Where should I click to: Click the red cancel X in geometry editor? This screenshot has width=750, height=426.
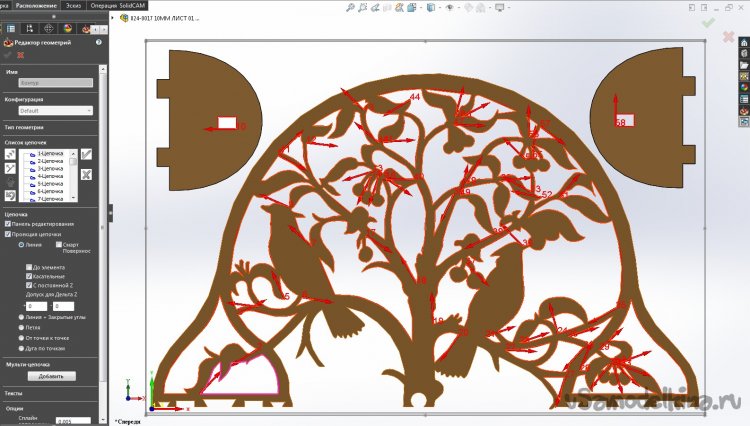click(21, 55)
